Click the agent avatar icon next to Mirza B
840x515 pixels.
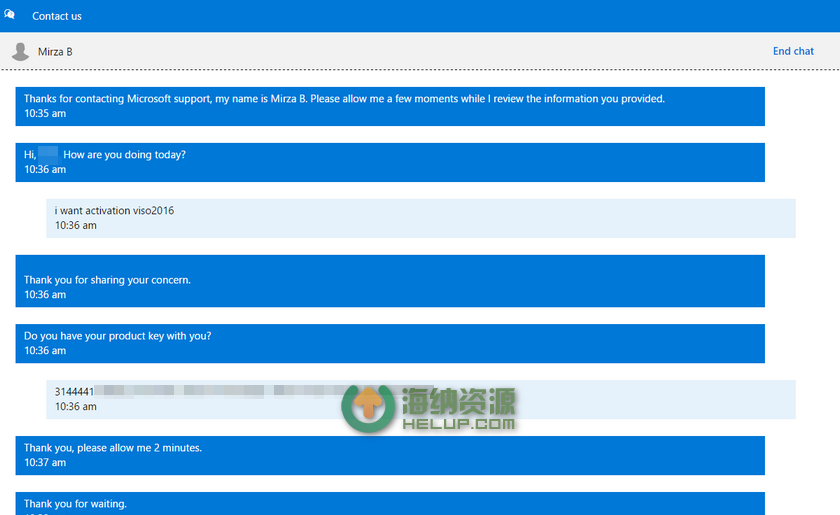click(20, 51)
